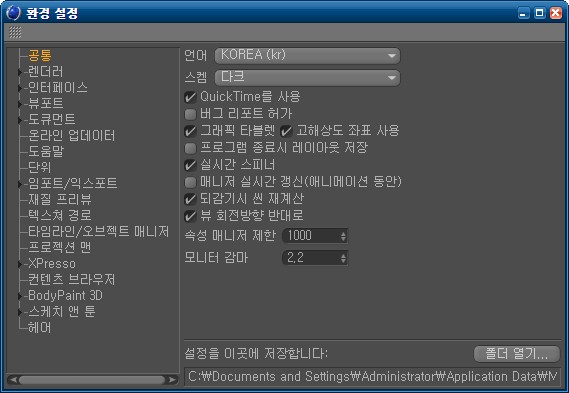Viewport: 569px width, 393px height.
Task: Select the 임포트/익스포트 category
Action: [x=73, y=183]
